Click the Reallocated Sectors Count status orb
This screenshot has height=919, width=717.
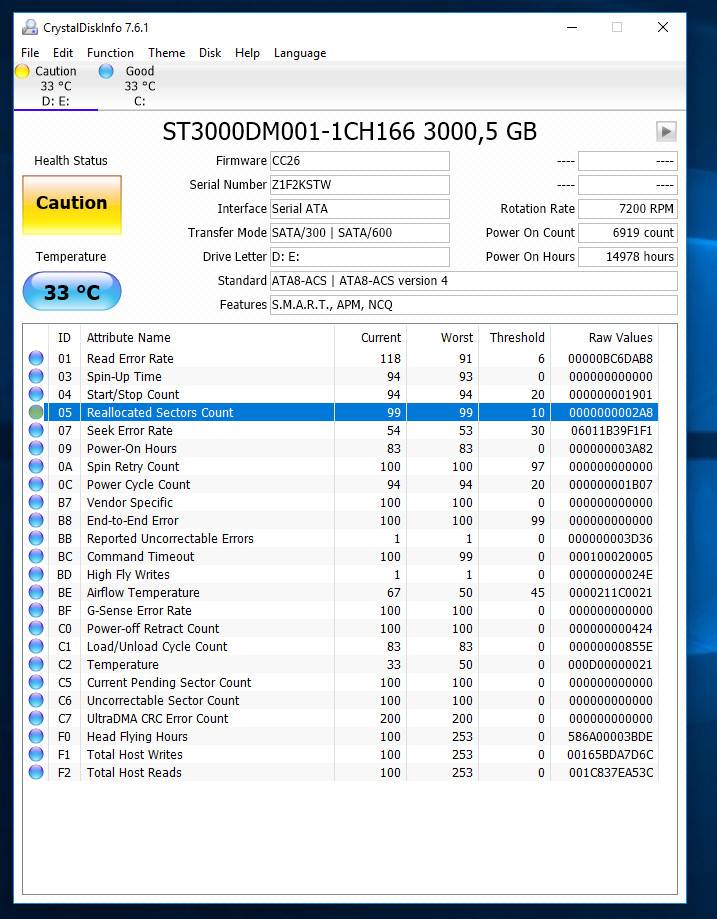point(36,412)
